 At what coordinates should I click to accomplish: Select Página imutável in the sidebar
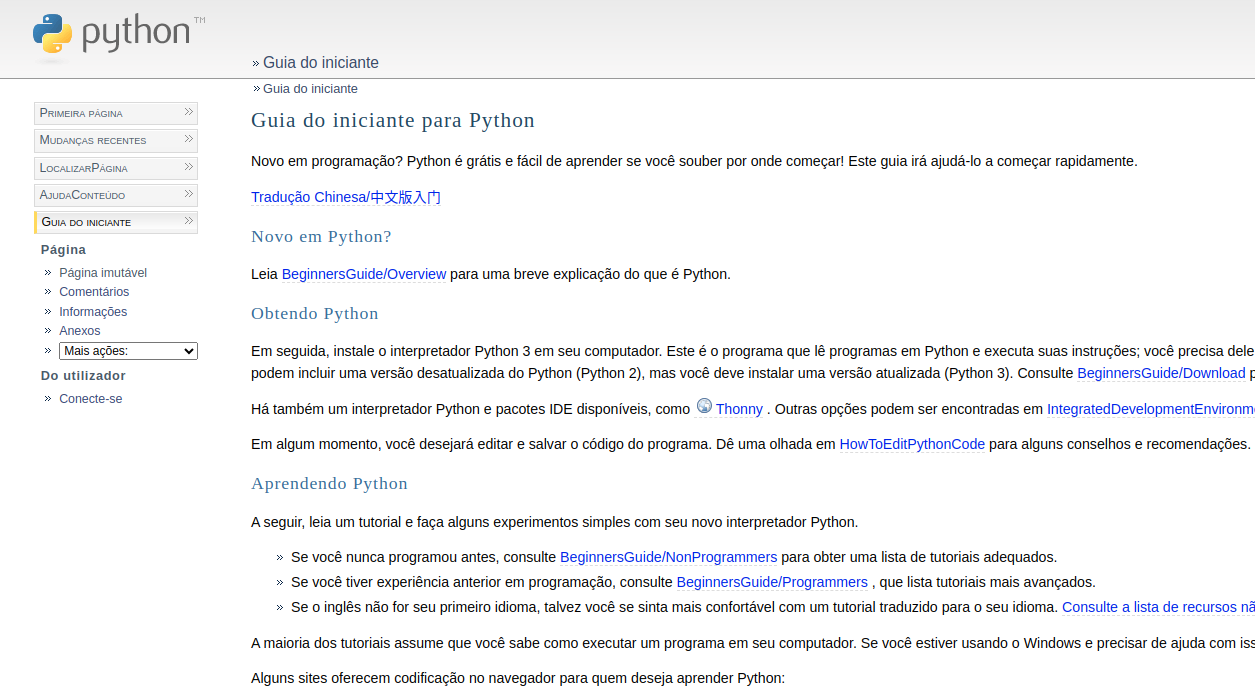pos(103,272)
